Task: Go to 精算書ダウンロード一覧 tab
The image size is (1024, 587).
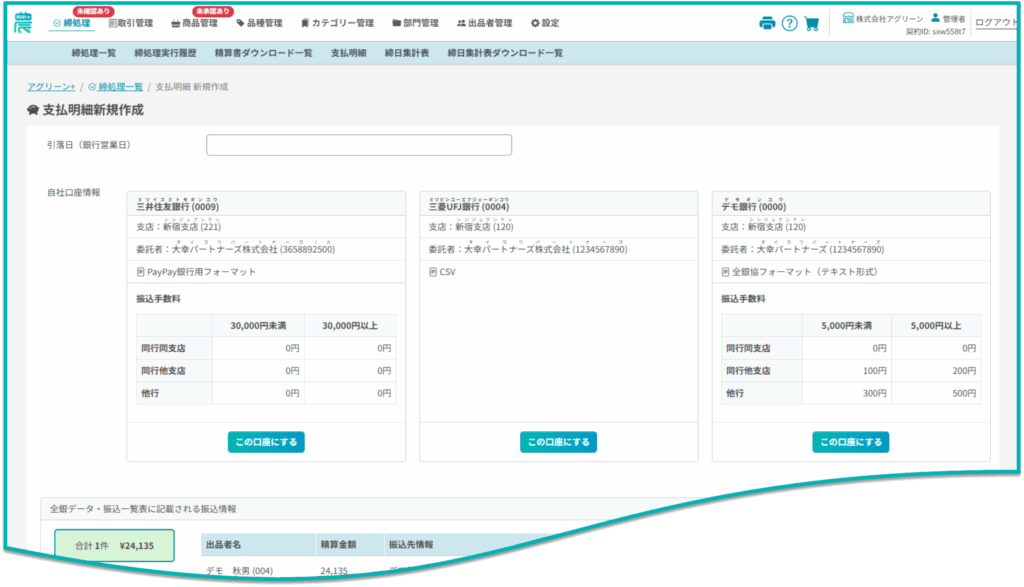Action: (x=263, y=53)
